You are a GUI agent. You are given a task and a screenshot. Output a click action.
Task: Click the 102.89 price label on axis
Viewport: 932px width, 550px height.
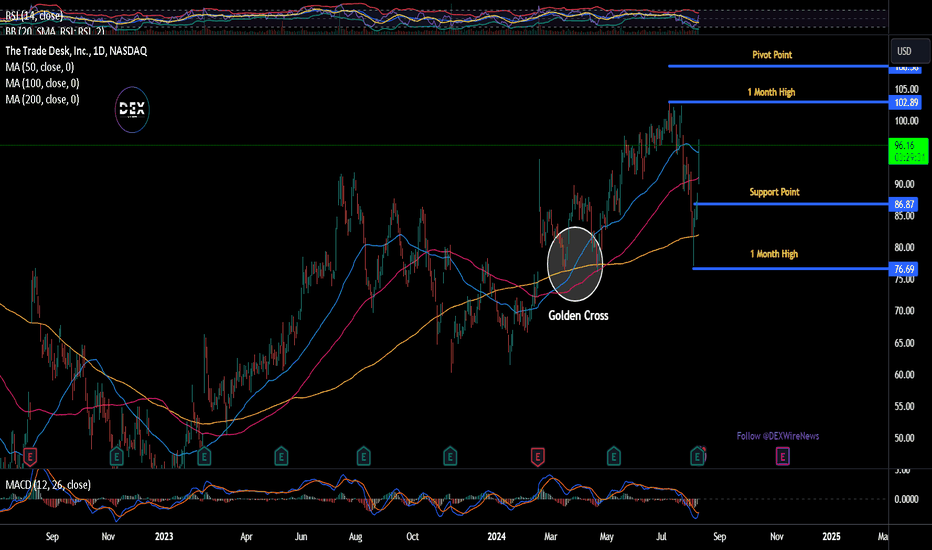905,102
